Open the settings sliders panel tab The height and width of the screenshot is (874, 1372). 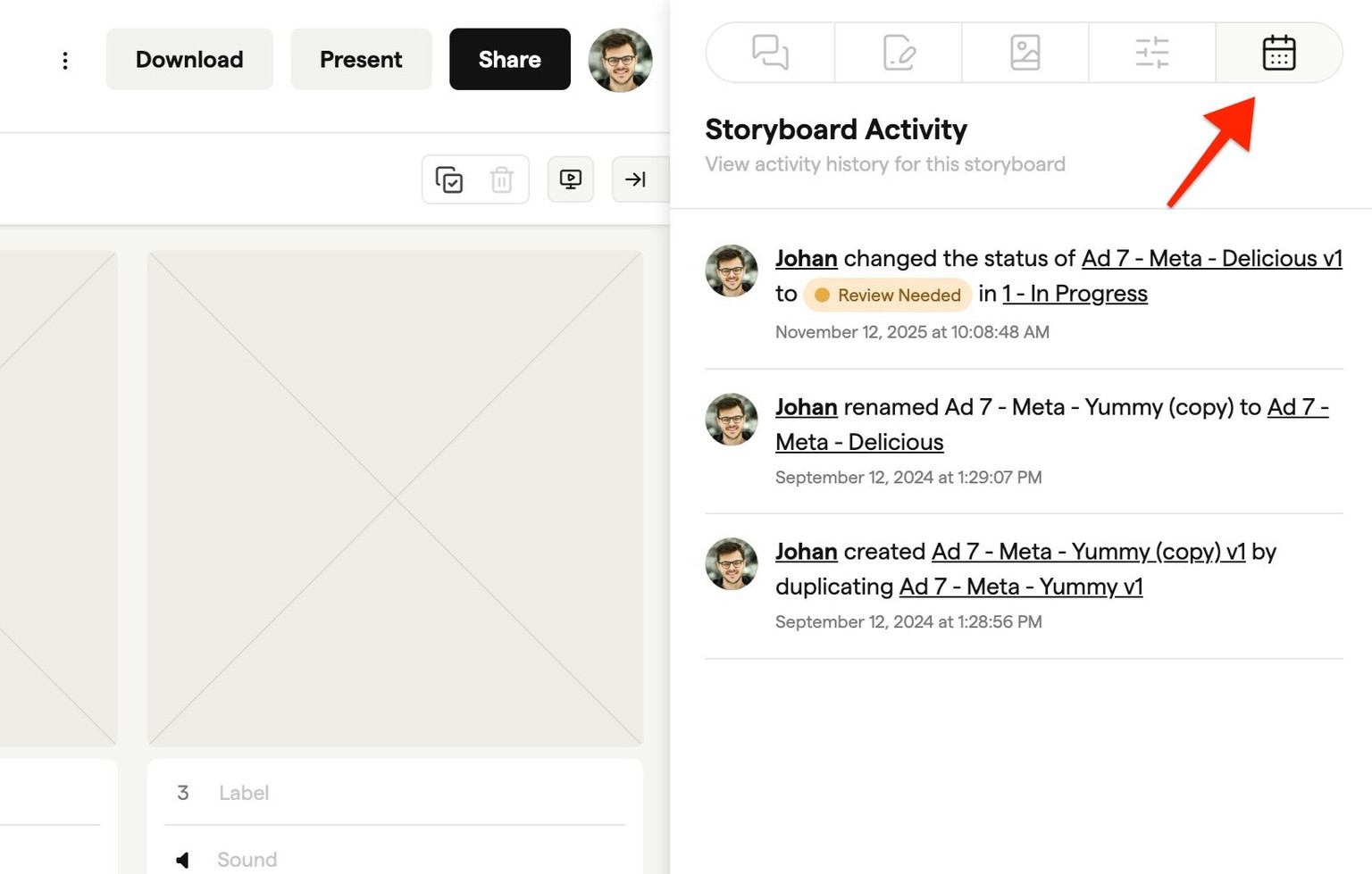[x=1151, y=53]
